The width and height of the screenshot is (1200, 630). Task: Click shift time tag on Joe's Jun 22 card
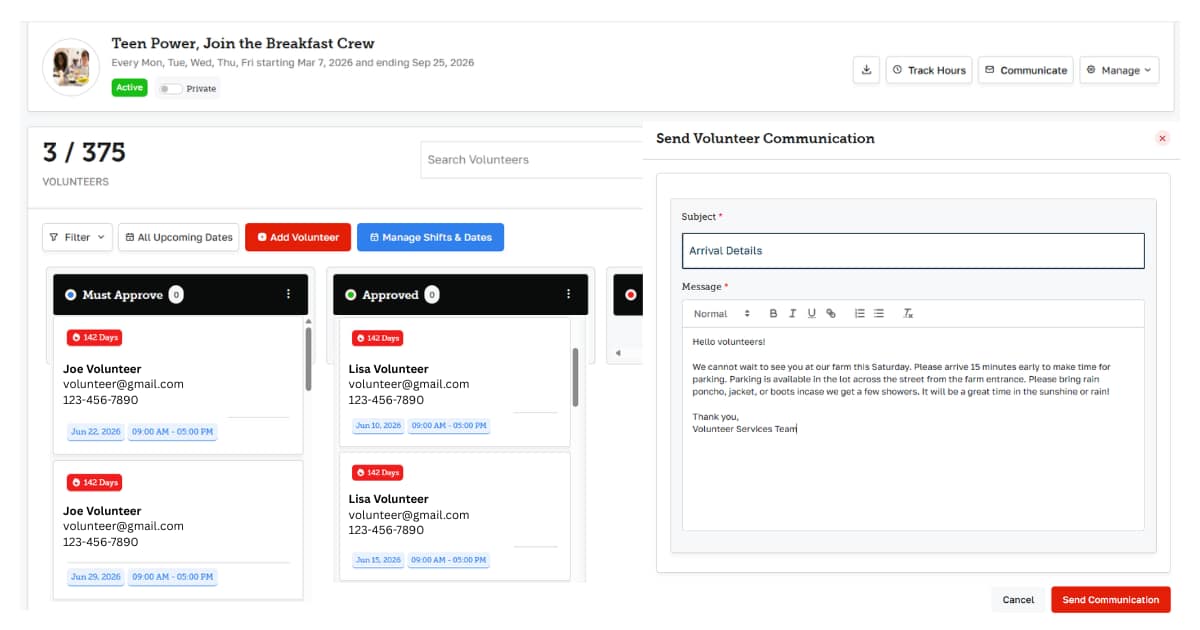[x=172, y=432]
